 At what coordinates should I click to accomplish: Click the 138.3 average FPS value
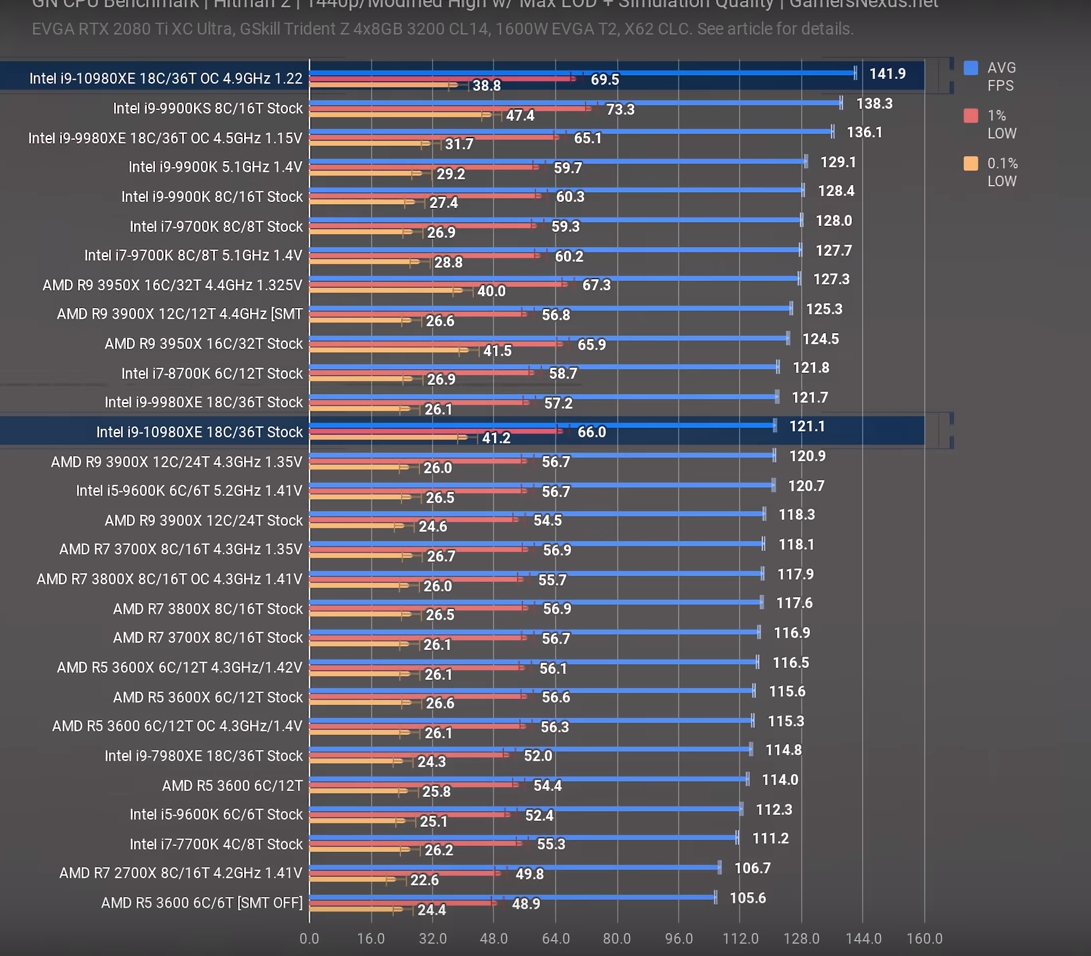(x=874, y=104)
